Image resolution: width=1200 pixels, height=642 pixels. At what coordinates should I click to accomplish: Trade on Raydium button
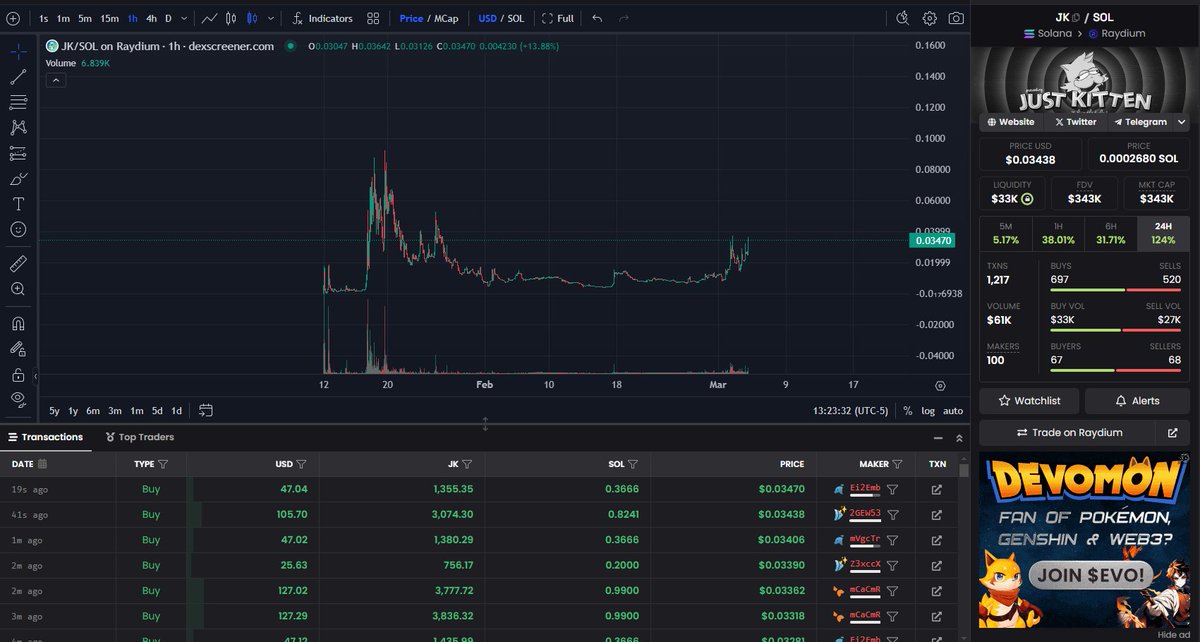click(1069, 433)
